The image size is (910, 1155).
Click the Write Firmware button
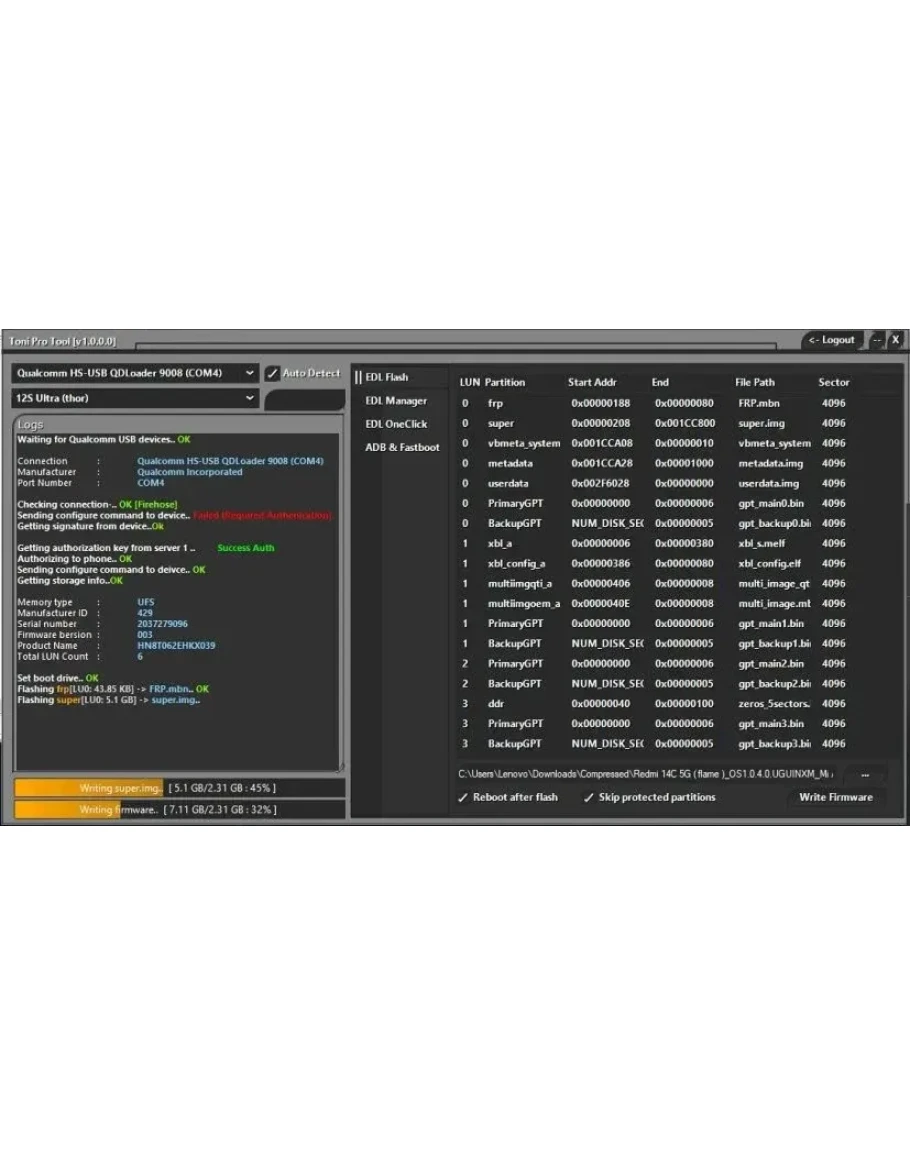835,798
